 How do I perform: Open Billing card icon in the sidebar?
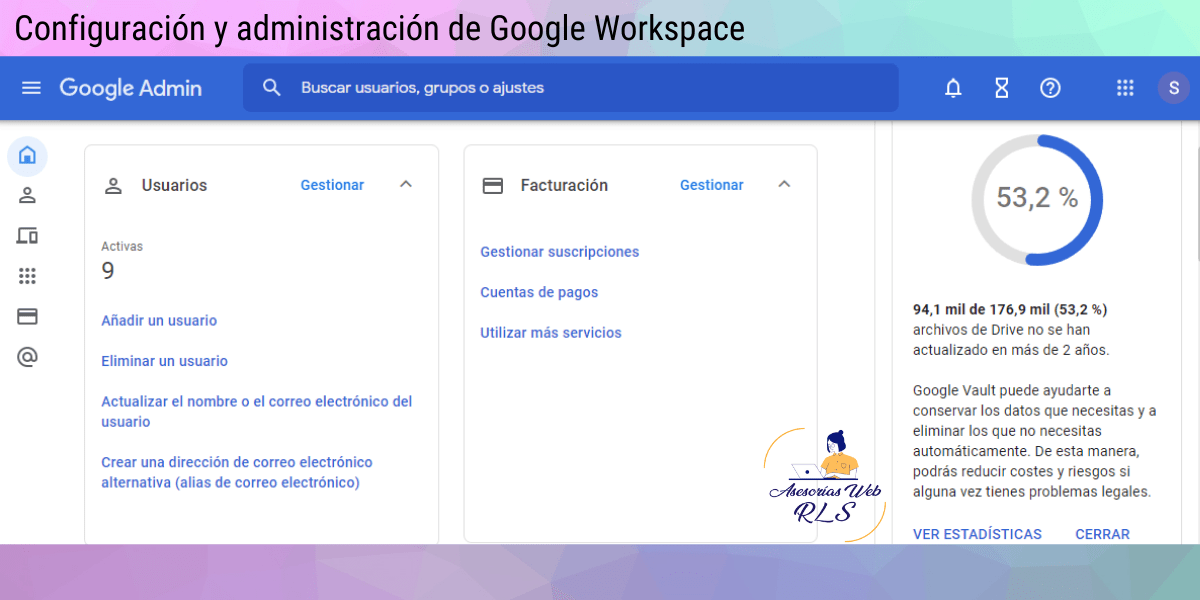tap(28, 316)
